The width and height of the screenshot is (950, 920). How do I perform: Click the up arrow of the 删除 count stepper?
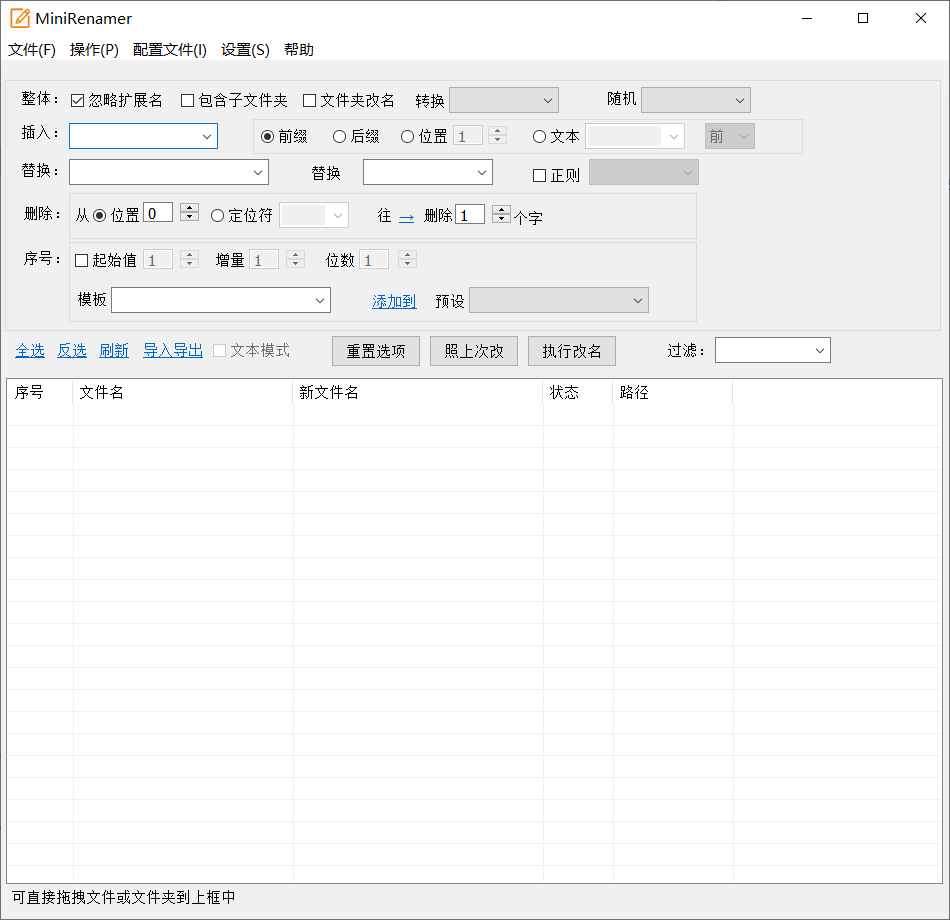click(501, 208)
